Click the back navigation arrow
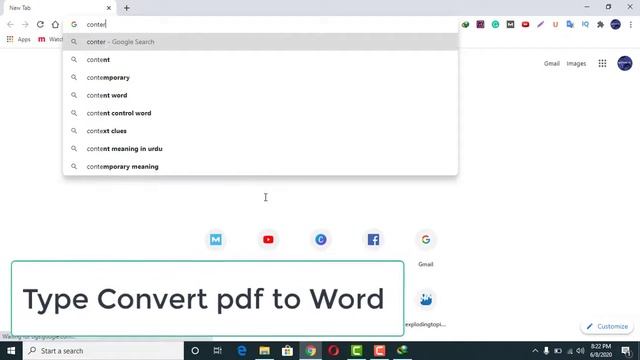This screenshot has width=640, height=360. point(10,24)
